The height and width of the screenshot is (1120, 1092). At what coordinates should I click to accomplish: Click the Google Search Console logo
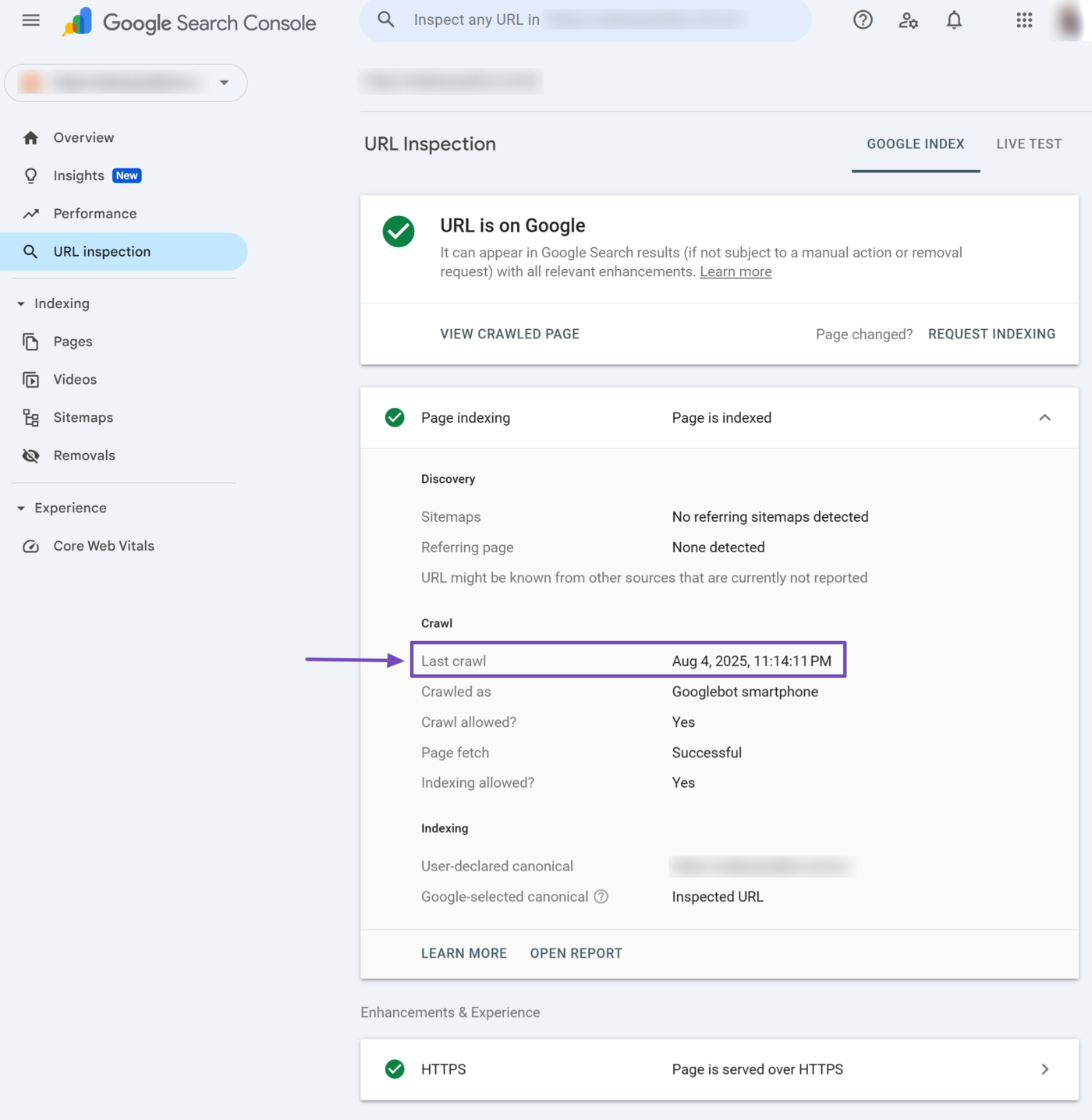(x=189, y=23)
